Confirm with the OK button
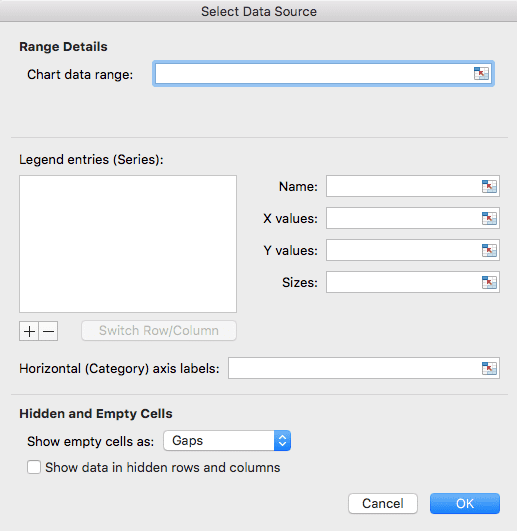Viewport: 517px width, 531px height. (465, 504)
